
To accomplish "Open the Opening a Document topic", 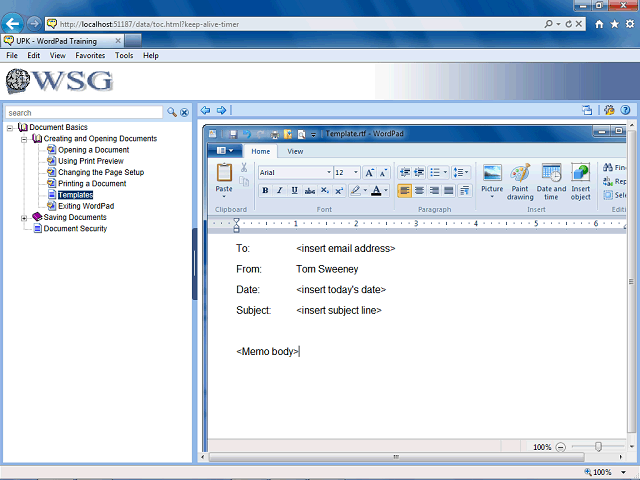I will pyautogui.click(x=93, y=150).
